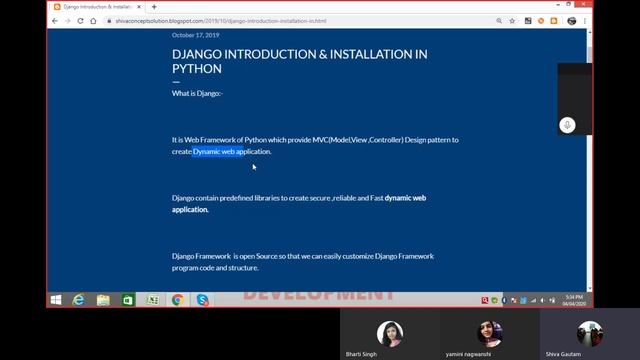The image size is (640, 360).
Task: Click the 'Django Framework is open Source' paragraph
Action: [302, 262]
